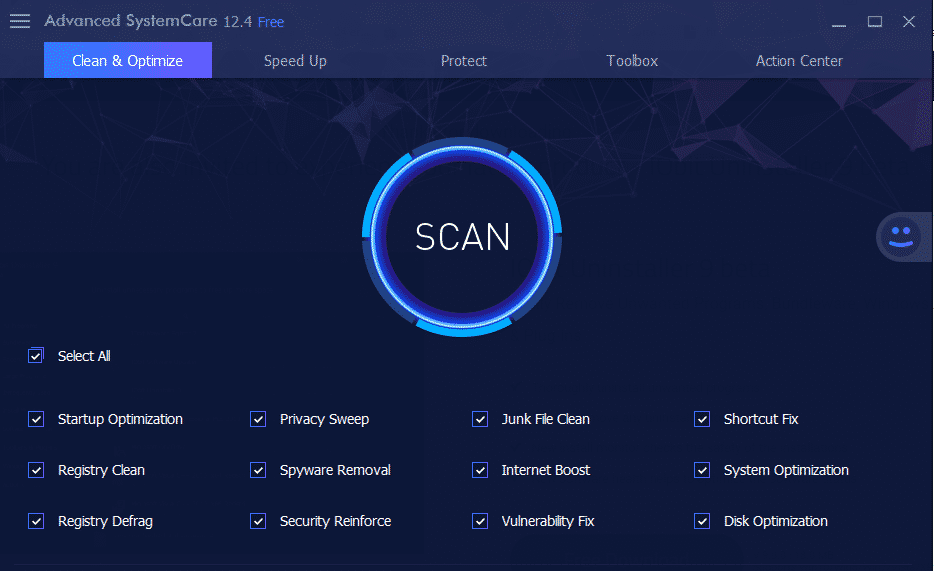Go to the Protect tab
934x571 pixels.
[463, 61]
